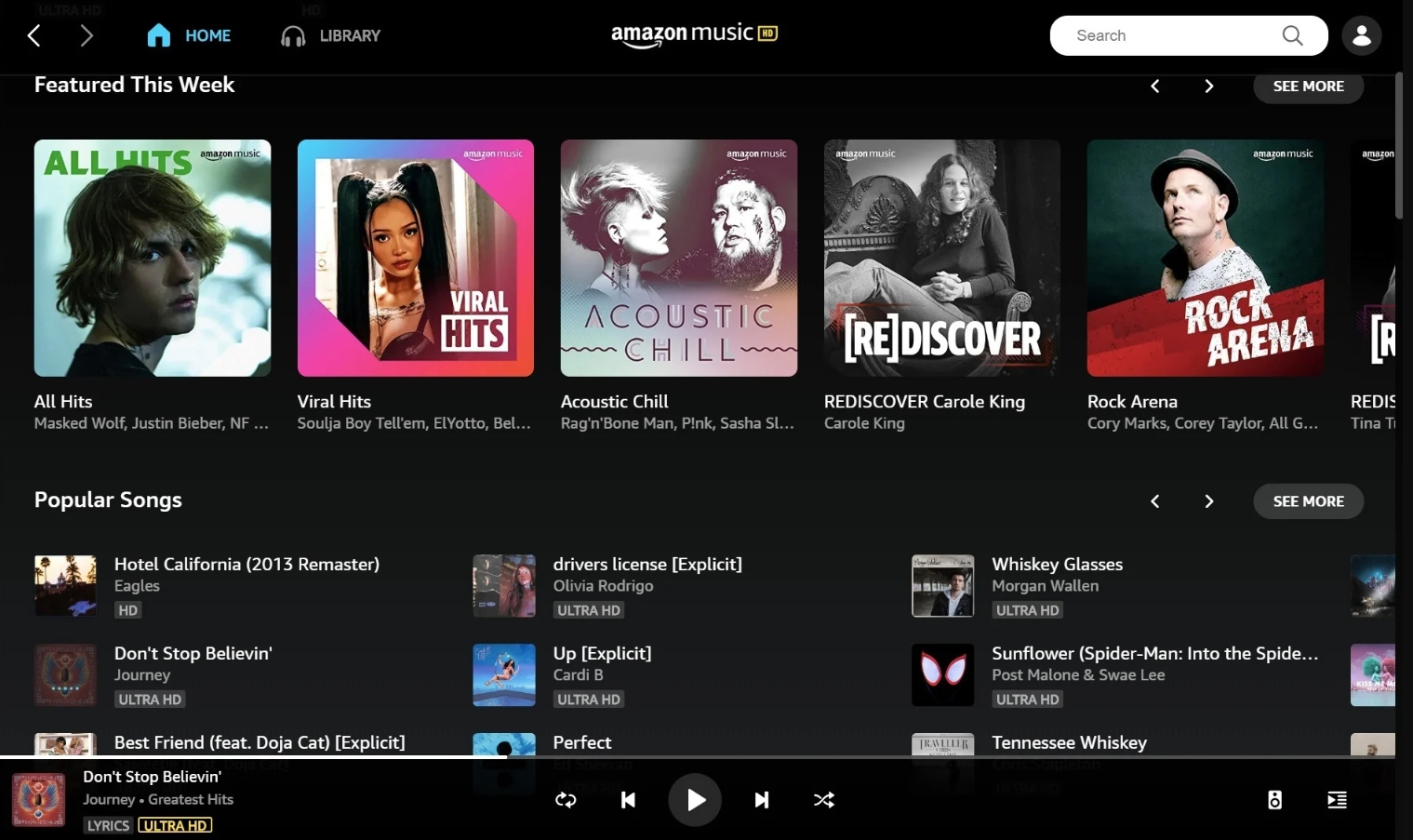Play Up [Explicit] album art

504,675
